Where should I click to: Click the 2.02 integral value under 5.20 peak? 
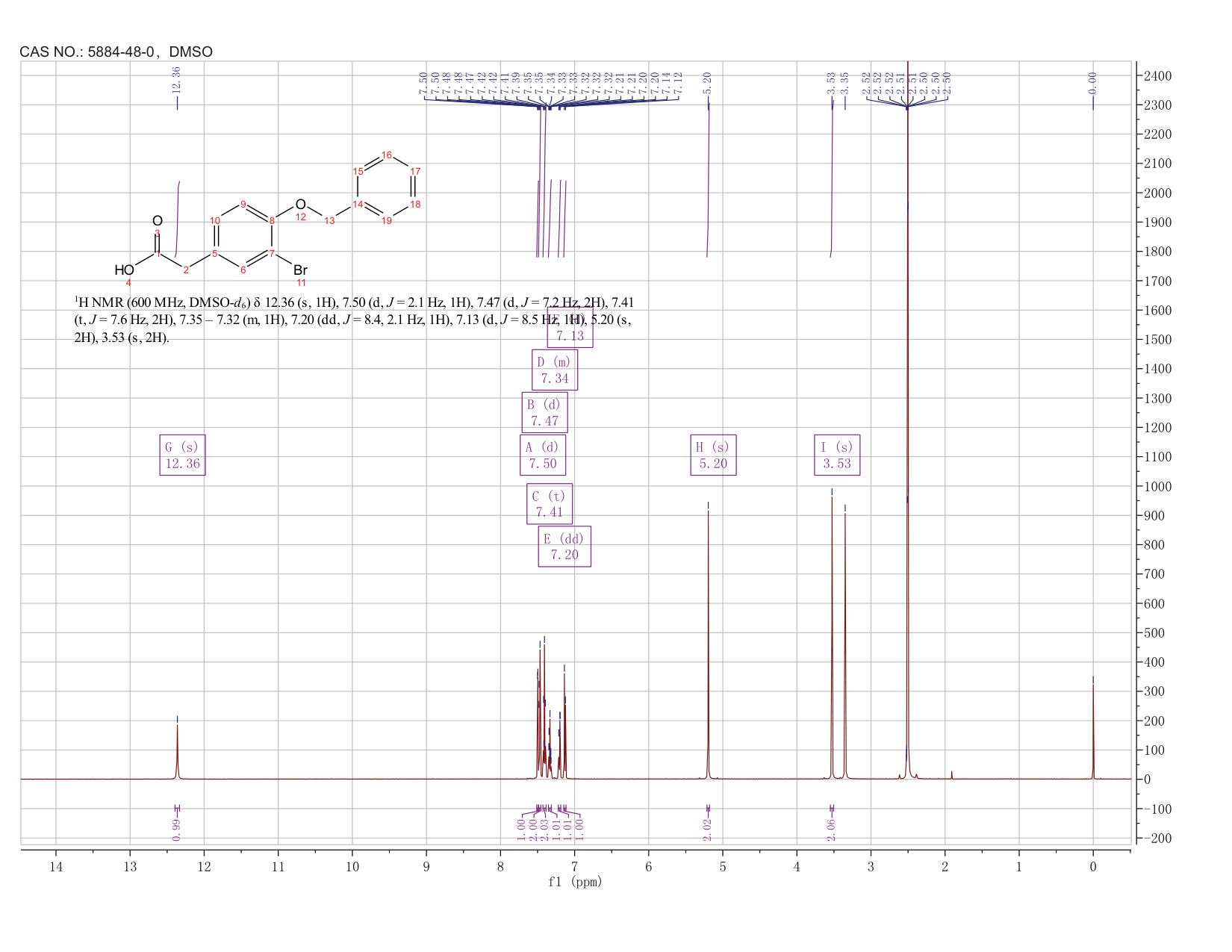click(708, 829)
